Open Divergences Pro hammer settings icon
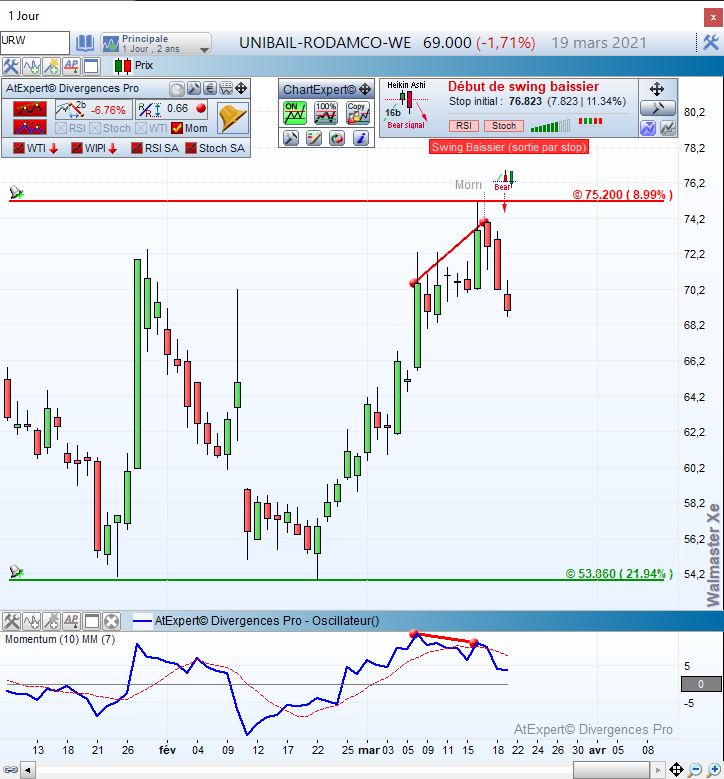 [194, 89]
